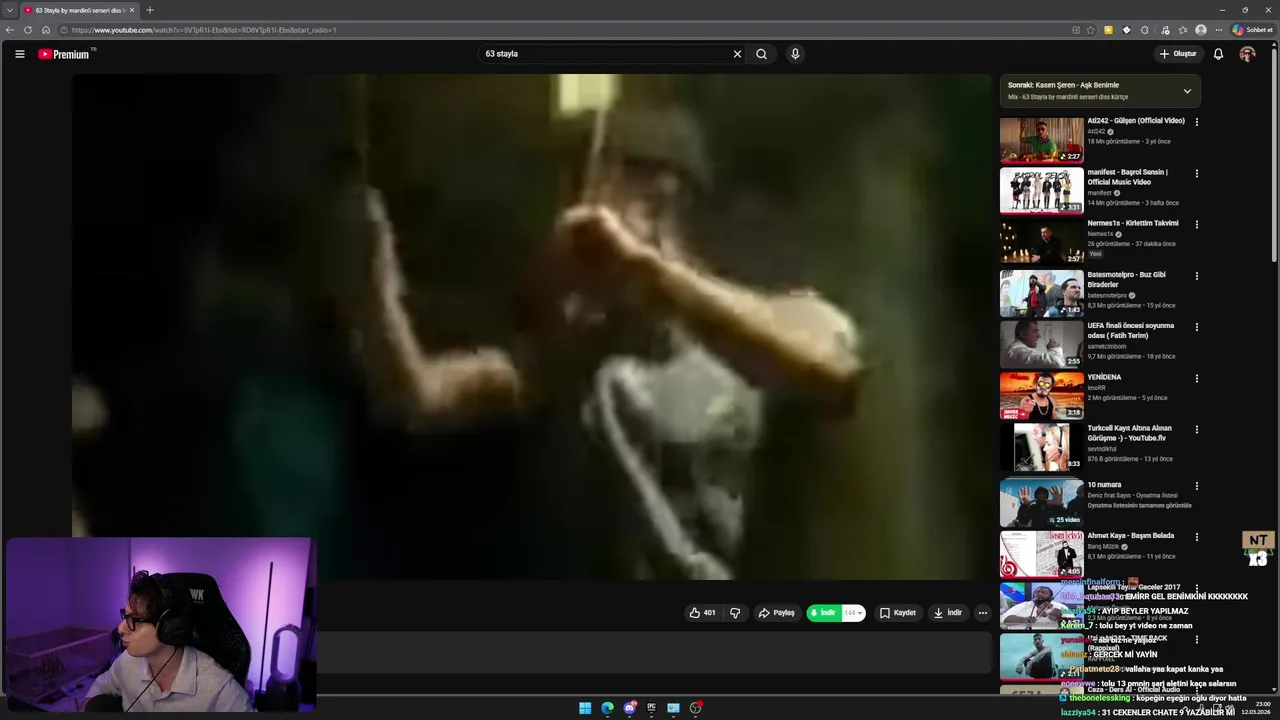This screenshot has width=1280, height=720.
Task: Click into the '63 stayla' search field
Action: pyautogui.click(x=604, y=54)
